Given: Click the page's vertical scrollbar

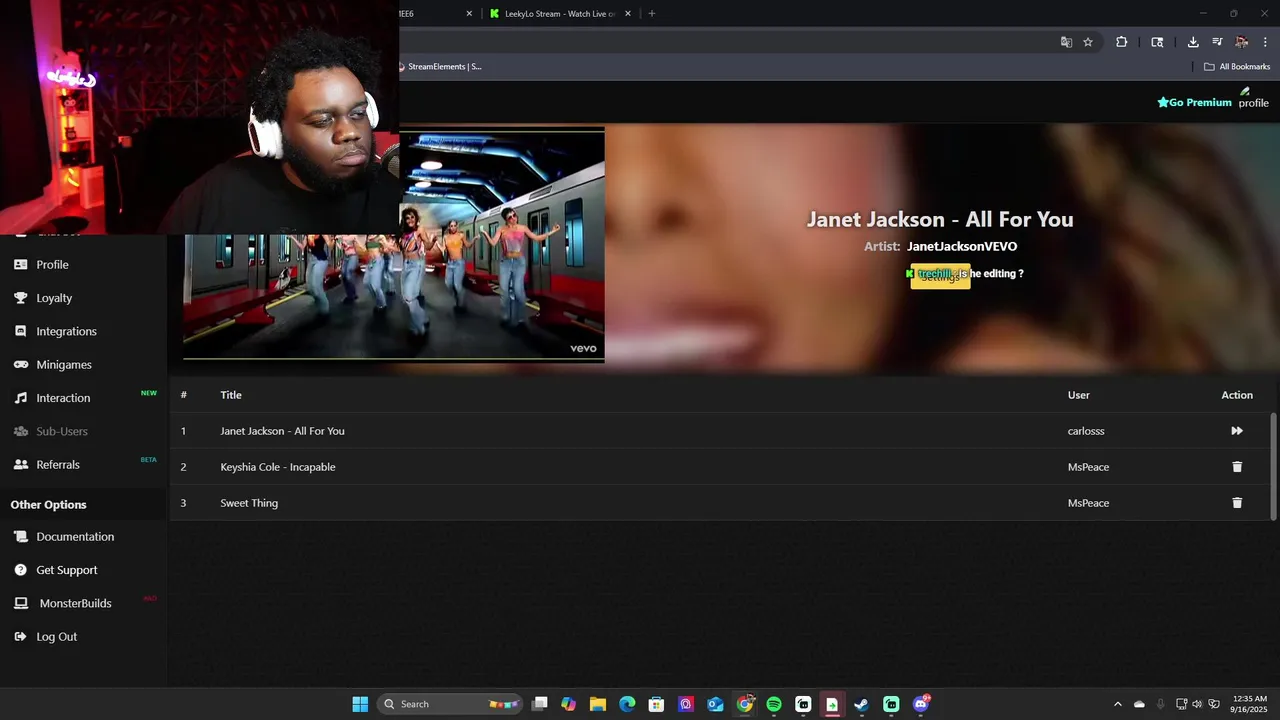Looking at the screenshot, I should pos(1273,465).
